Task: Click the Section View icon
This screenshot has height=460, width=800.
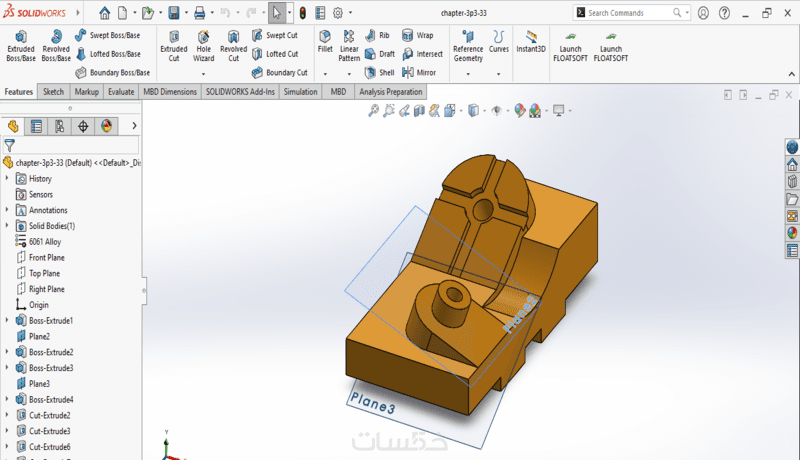Action: click(419, 111)
